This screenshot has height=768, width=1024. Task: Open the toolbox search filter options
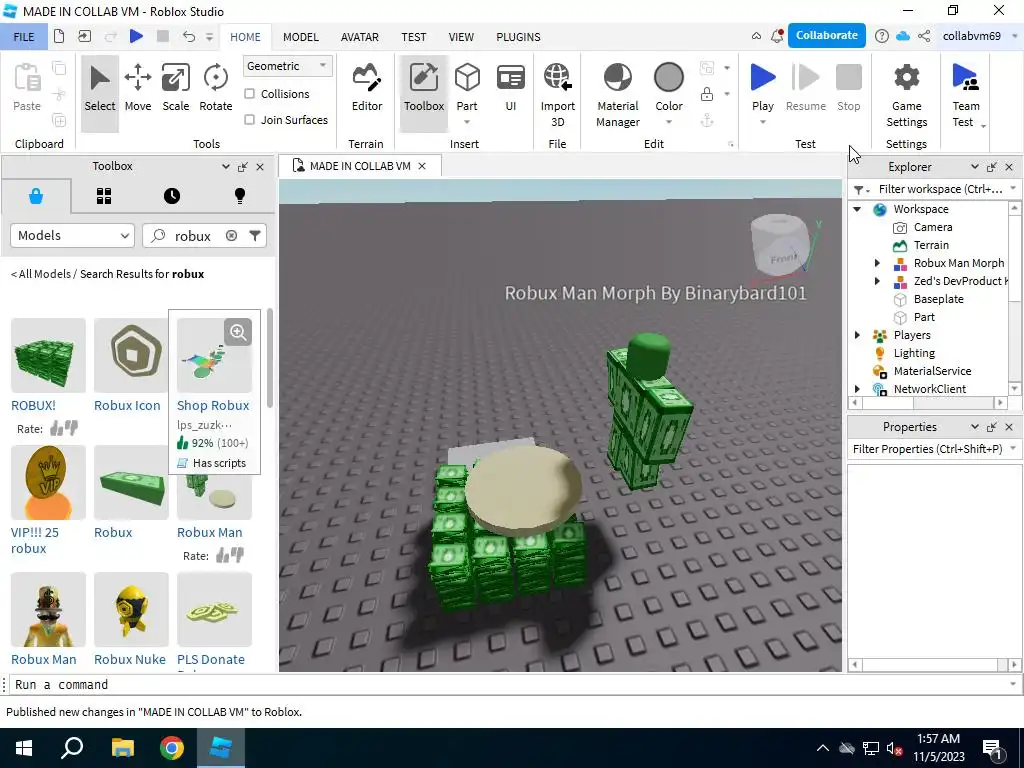point(255,236)
